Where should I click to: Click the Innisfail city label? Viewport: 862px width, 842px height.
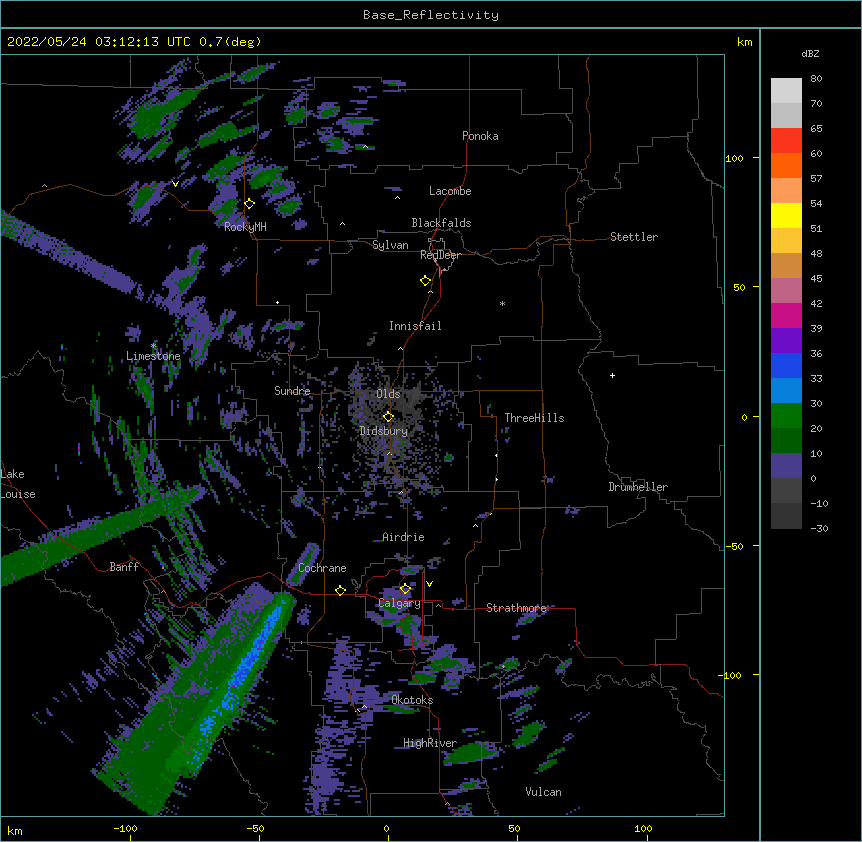coord(415,326)
